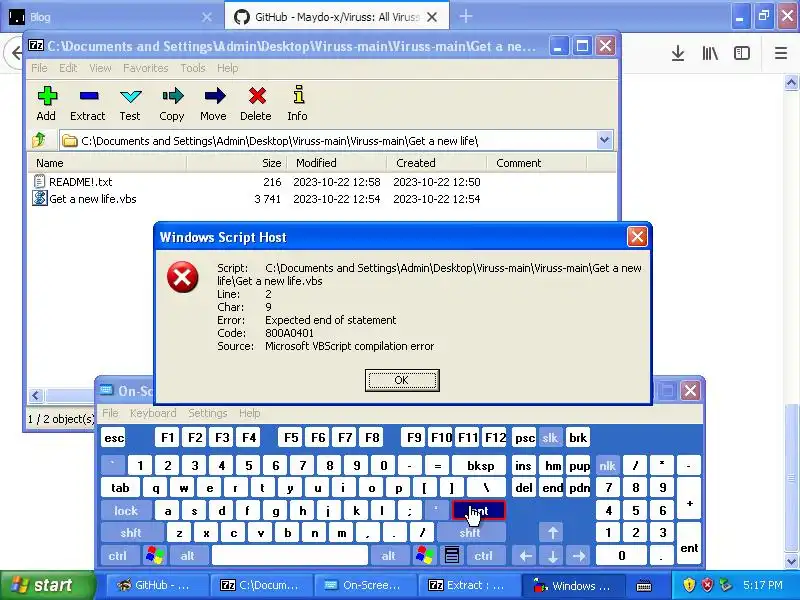This screenshot has height=600, width=800.
Task: Switch to the Blog browser tab
Action: [x=112, y=17]
